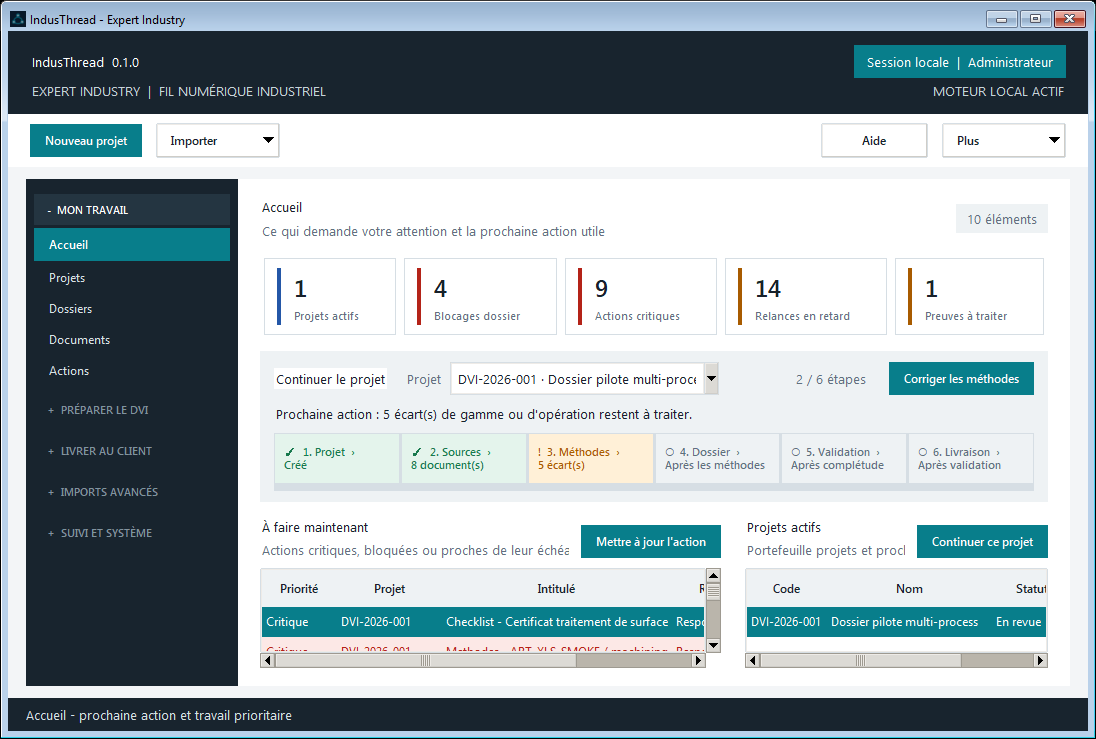Click the 2 / 6 étapes progress text
The image size is (1096, 739).
[x=830, y=380]
